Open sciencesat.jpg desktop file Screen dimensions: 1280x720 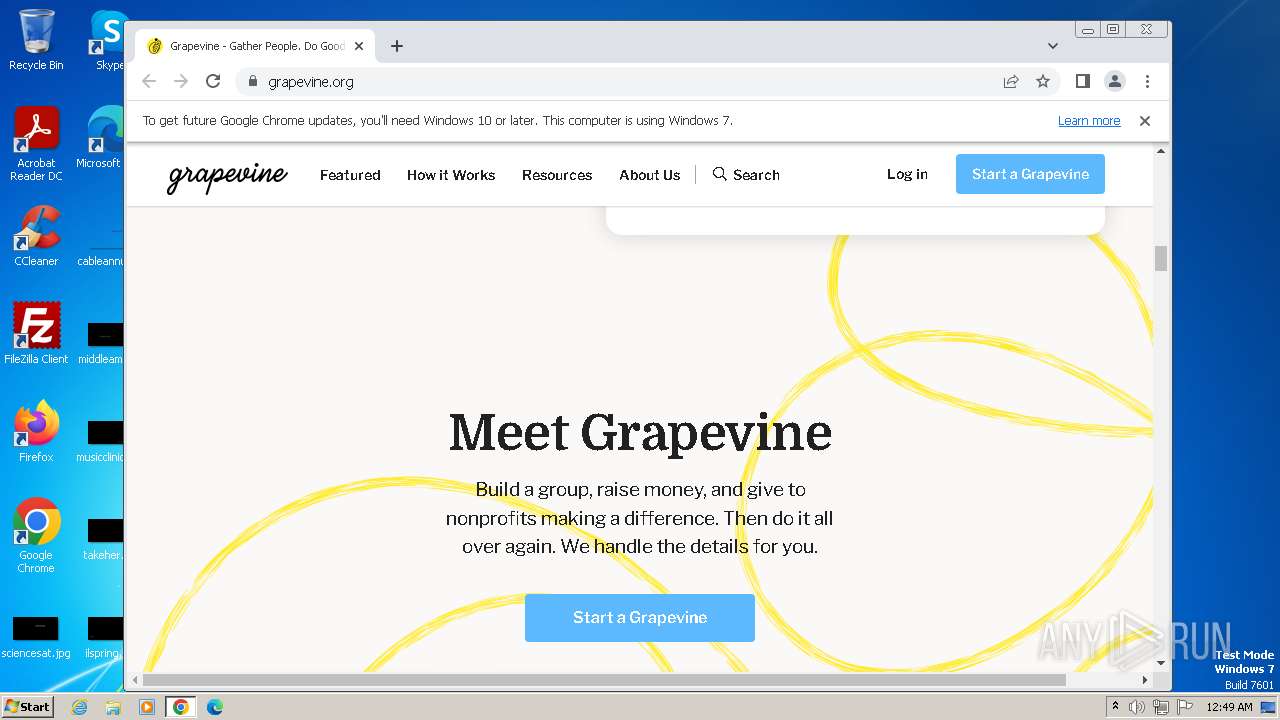[x=36, y=638]
